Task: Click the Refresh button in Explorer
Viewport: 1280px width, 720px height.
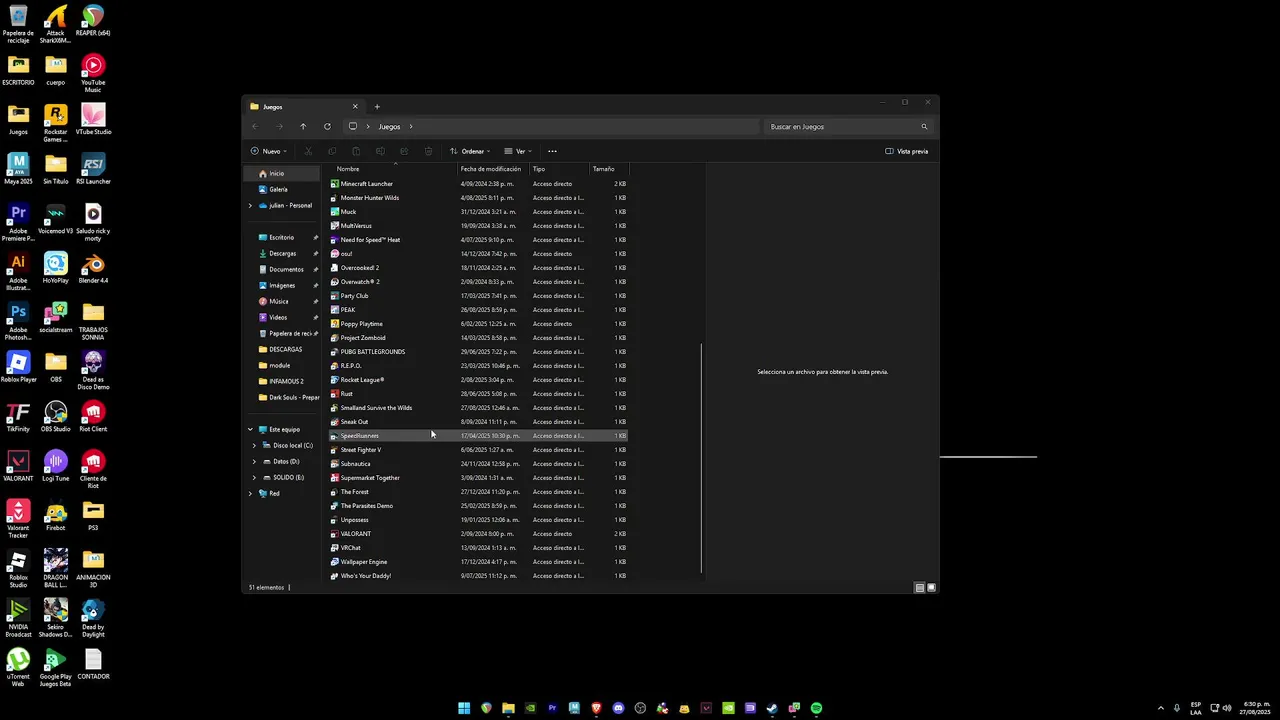Action: coord(327,127)
